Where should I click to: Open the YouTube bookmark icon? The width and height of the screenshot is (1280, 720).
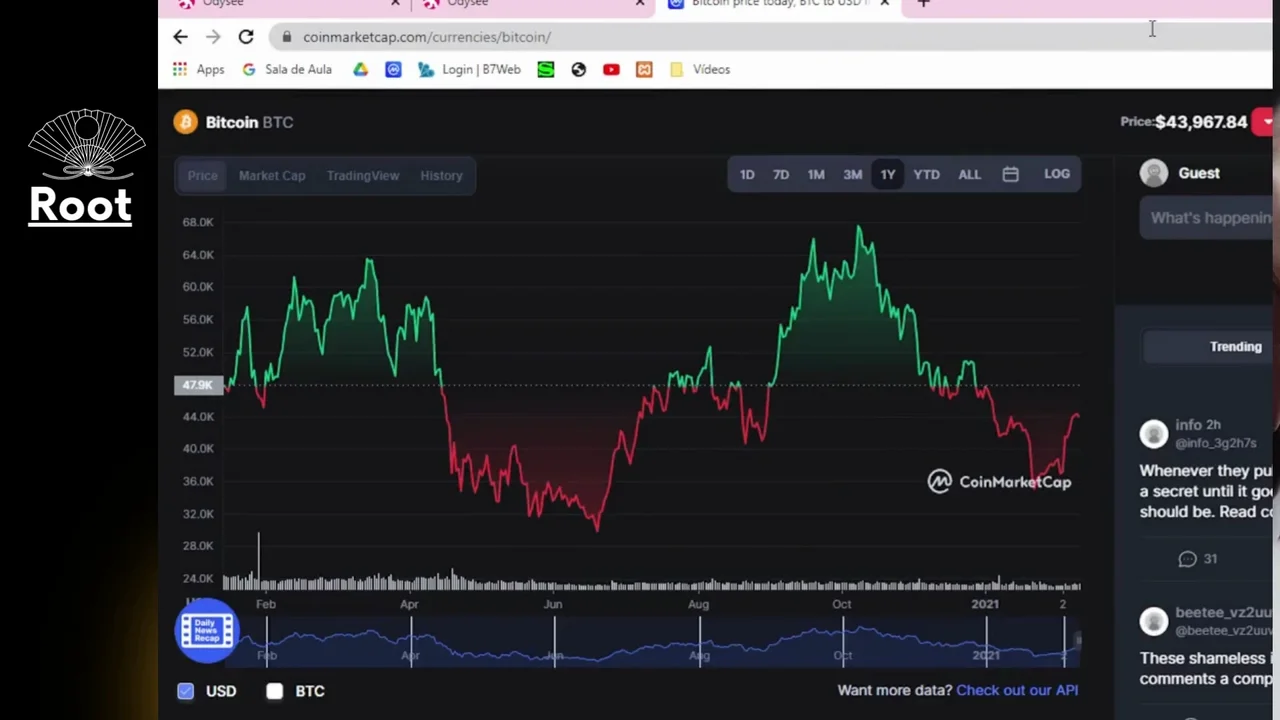coord(611,69)
